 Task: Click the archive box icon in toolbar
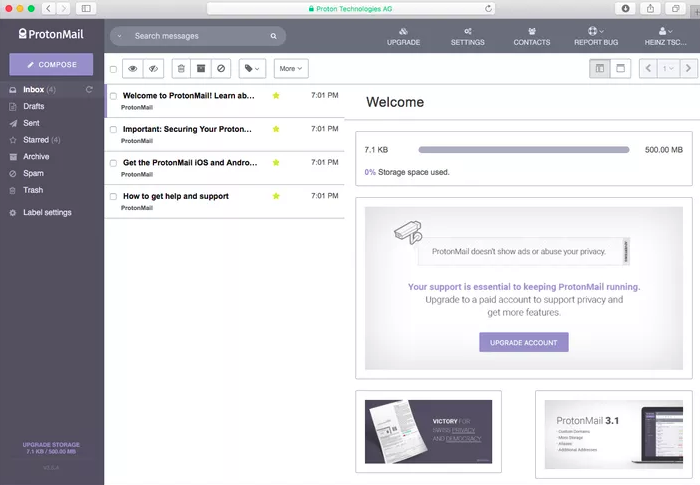coord(201,69)
